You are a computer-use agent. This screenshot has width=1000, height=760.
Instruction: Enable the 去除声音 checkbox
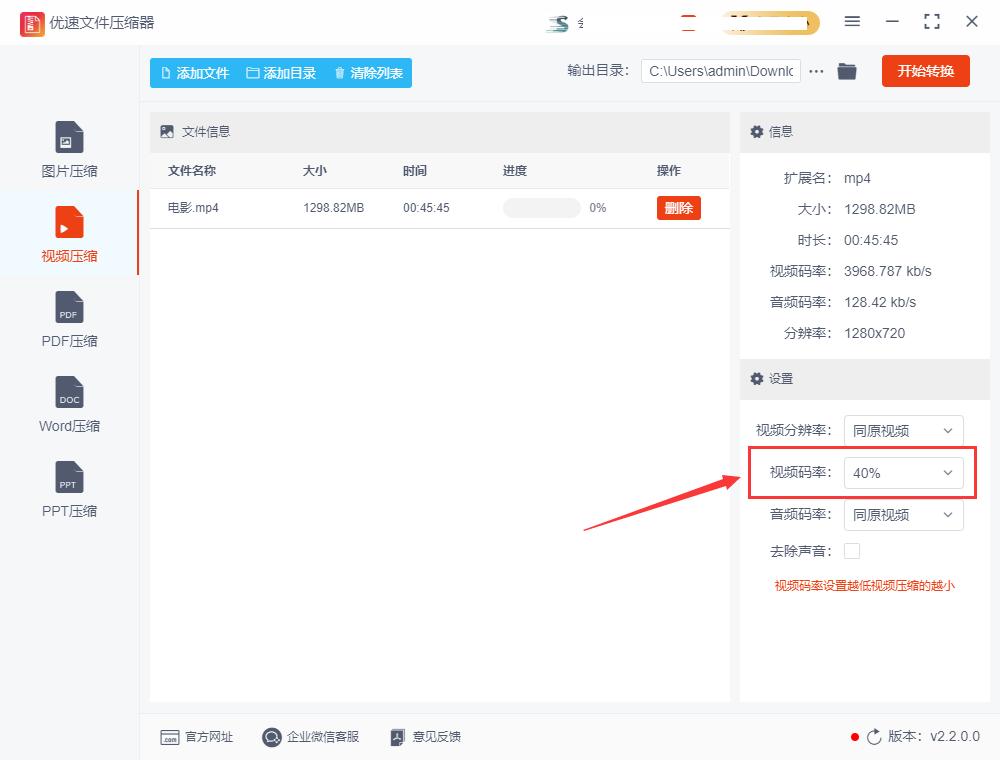click(x=851, y=550)
